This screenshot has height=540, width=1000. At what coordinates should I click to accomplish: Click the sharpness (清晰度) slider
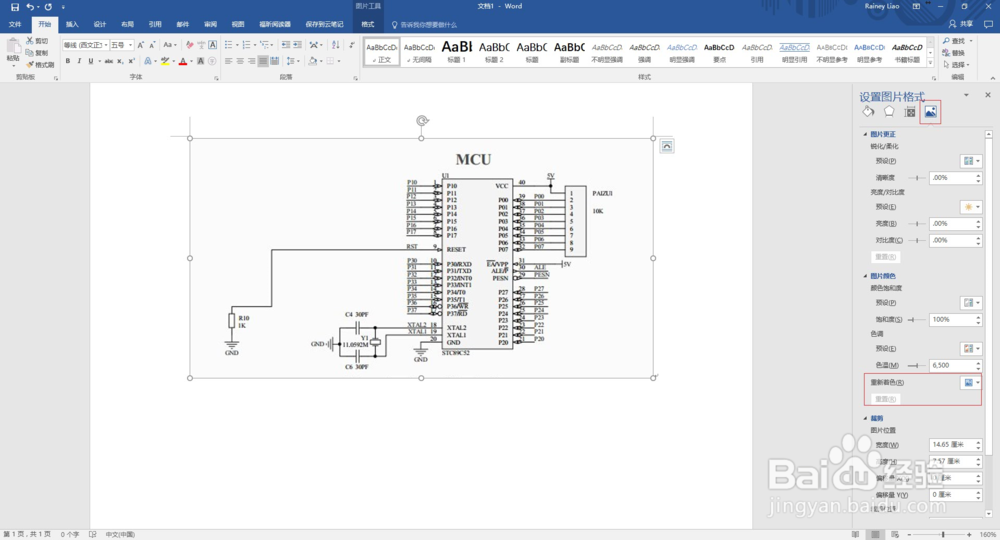coord(917,178)
